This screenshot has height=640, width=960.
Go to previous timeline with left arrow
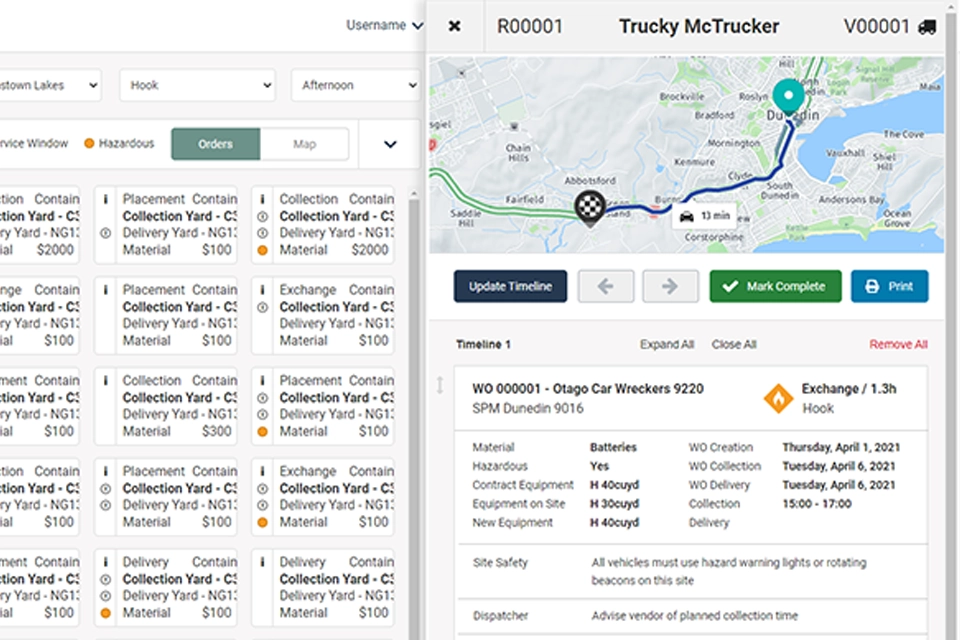[605, 286]
